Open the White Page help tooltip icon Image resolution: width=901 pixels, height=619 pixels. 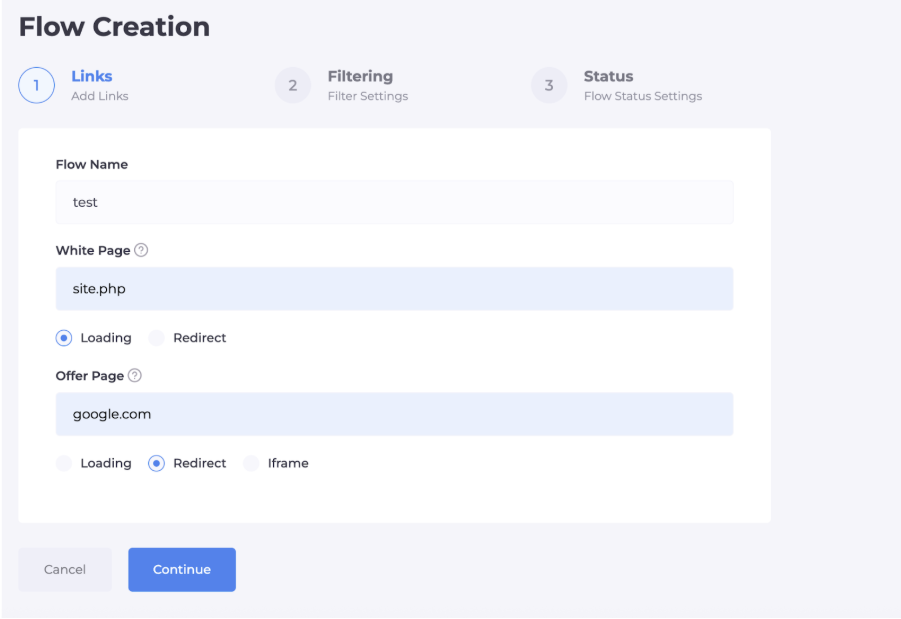click(141, 250)
